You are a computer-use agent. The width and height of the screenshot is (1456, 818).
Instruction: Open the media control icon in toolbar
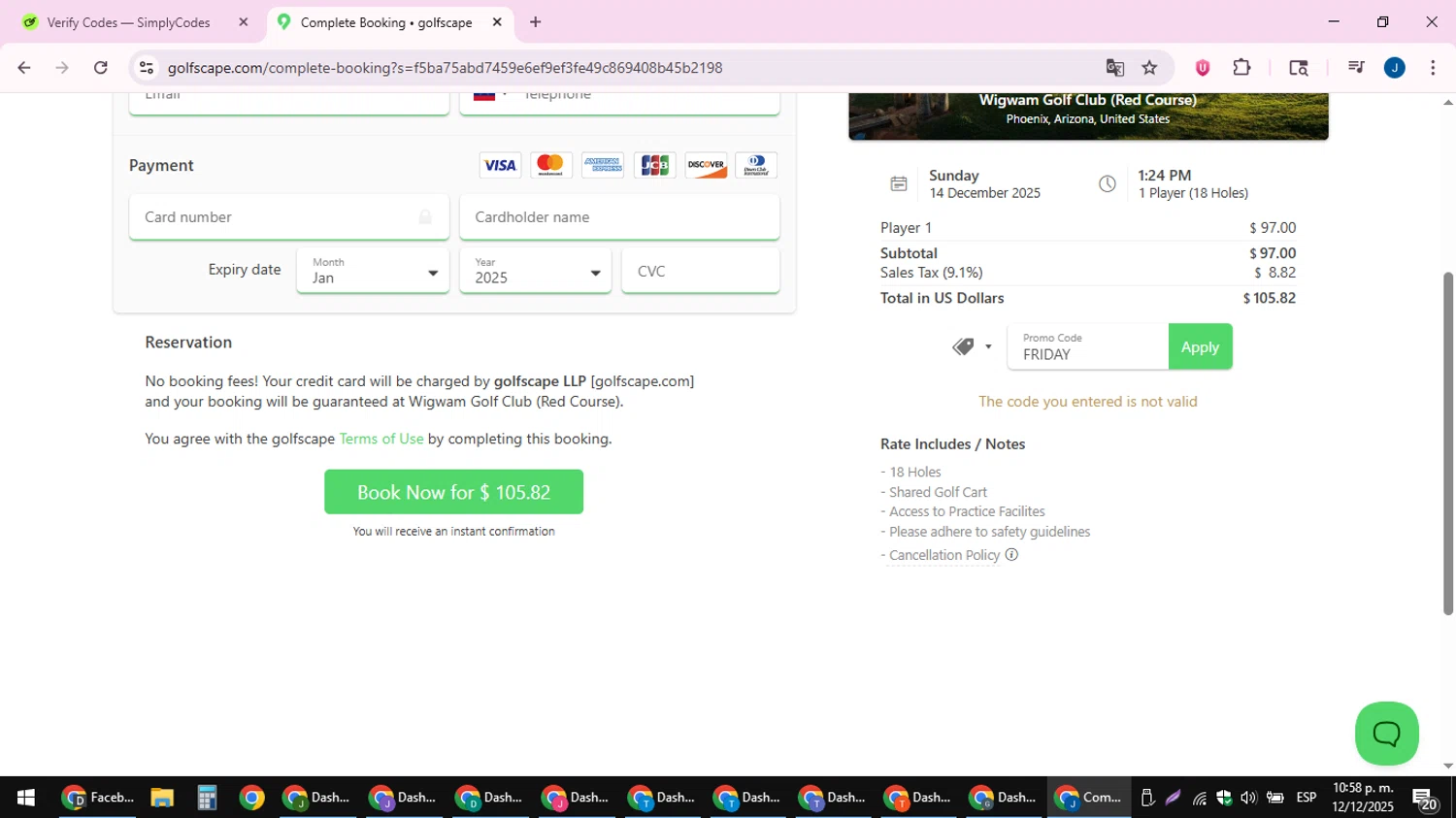[x=1356, y=68]
